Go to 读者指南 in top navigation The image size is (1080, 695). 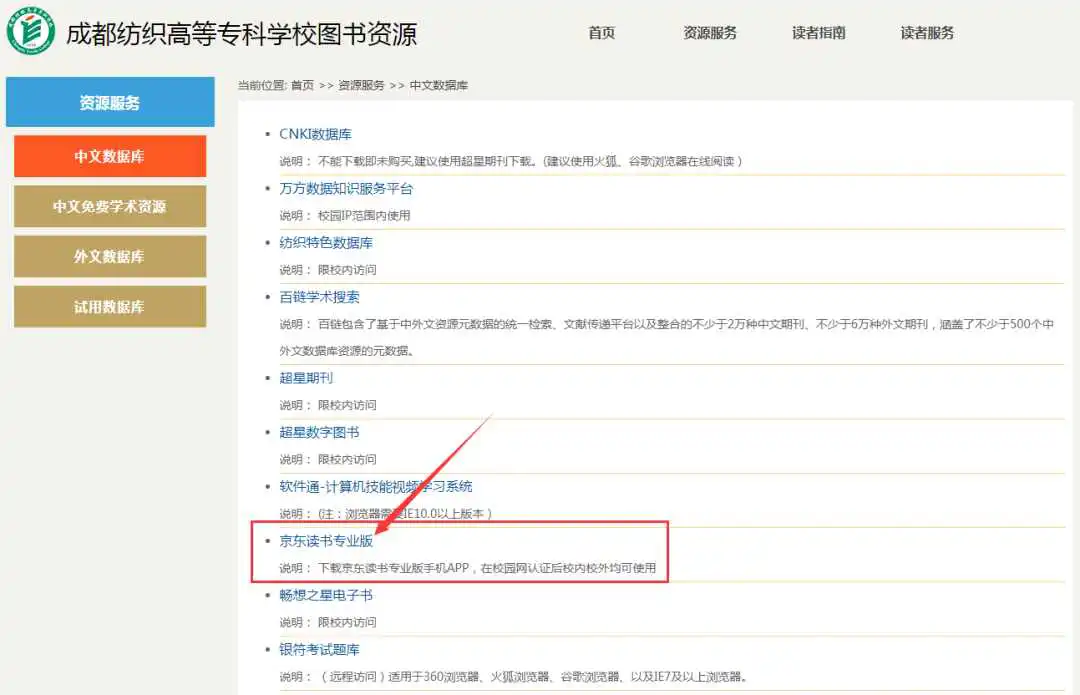[819, 33]
